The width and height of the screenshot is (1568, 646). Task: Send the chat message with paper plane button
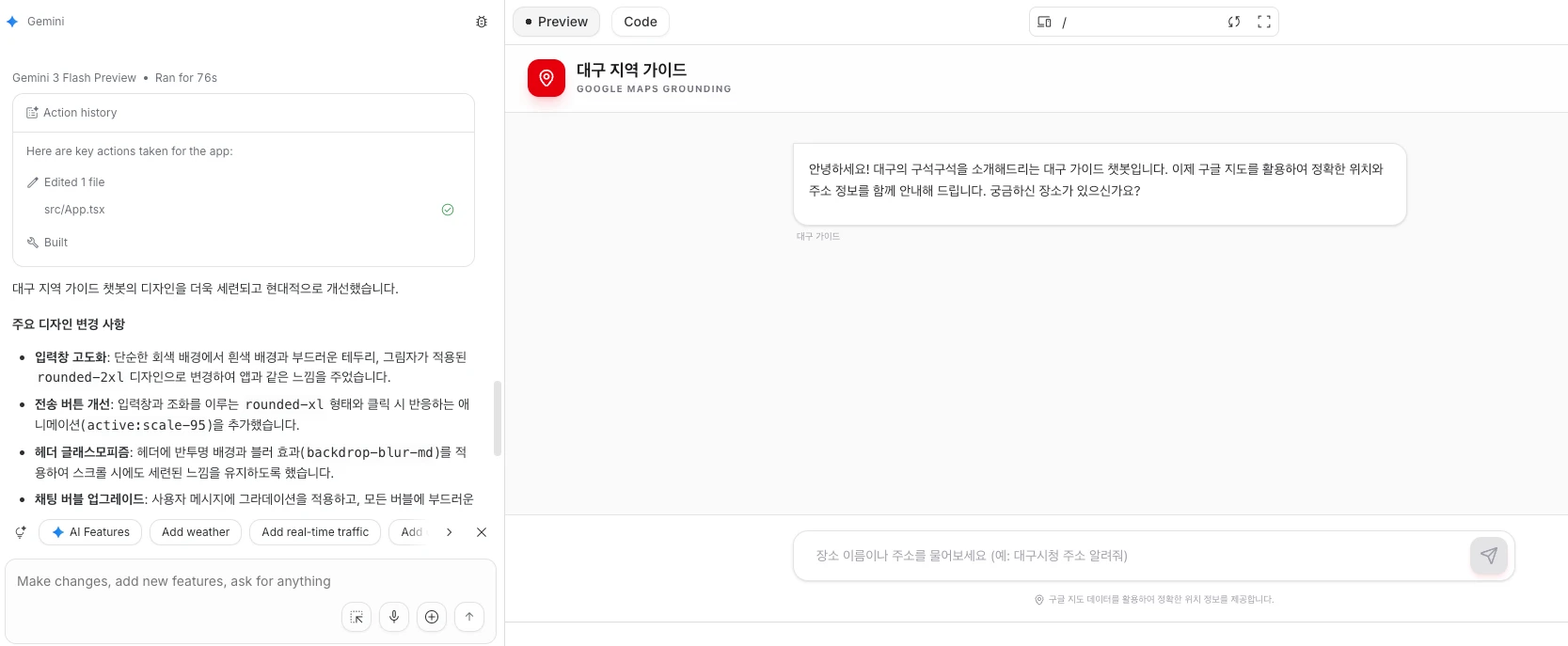[x=1488, y=556]
